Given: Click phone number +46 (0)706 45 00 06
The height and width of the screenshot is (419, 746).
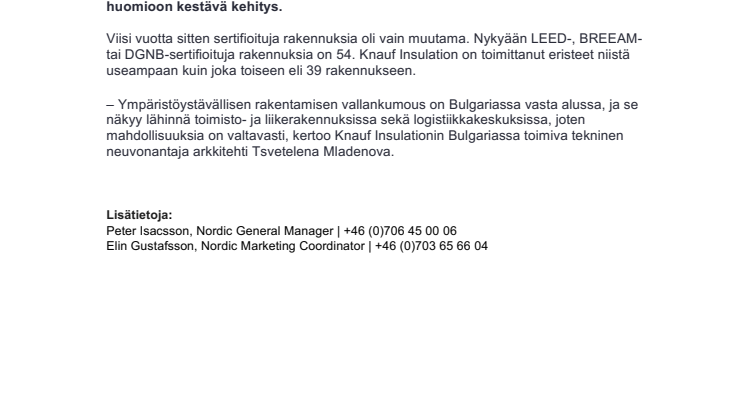Looking at the screenshot, I should 400,230.
